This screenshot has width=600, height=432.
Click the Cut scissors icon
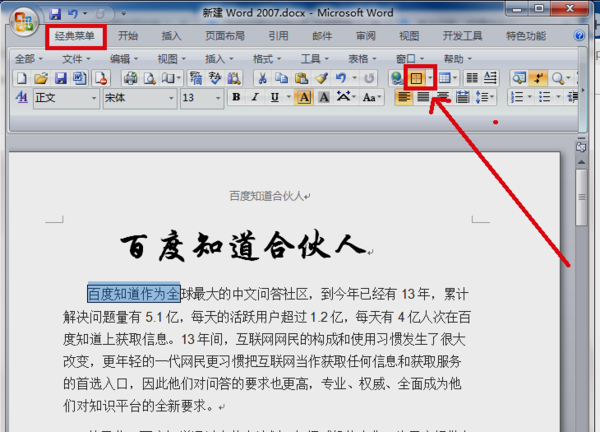tap(262, 78)
